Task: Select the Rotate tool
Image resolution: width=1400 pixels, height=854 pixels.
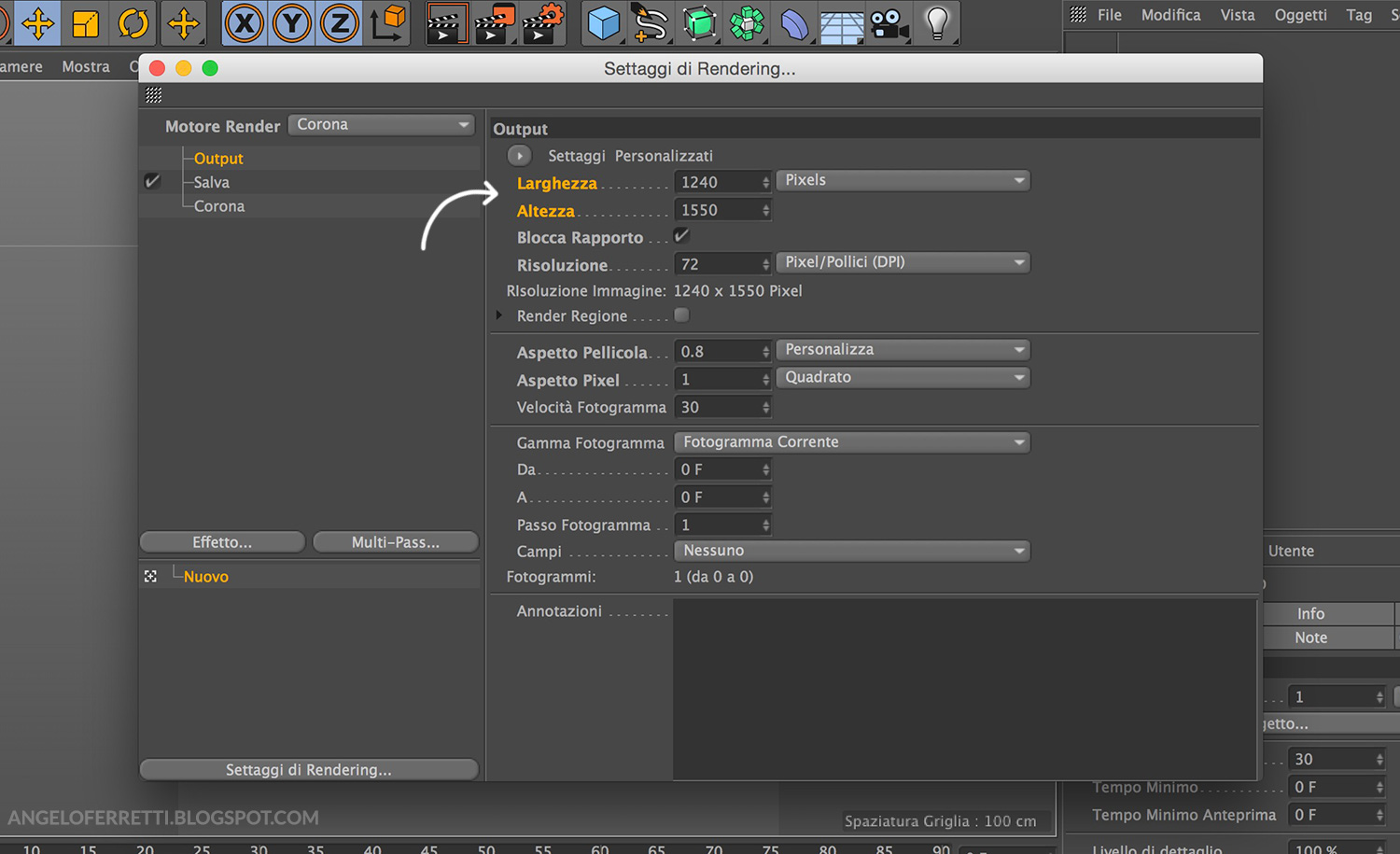Action: click(x=133, y=23)
